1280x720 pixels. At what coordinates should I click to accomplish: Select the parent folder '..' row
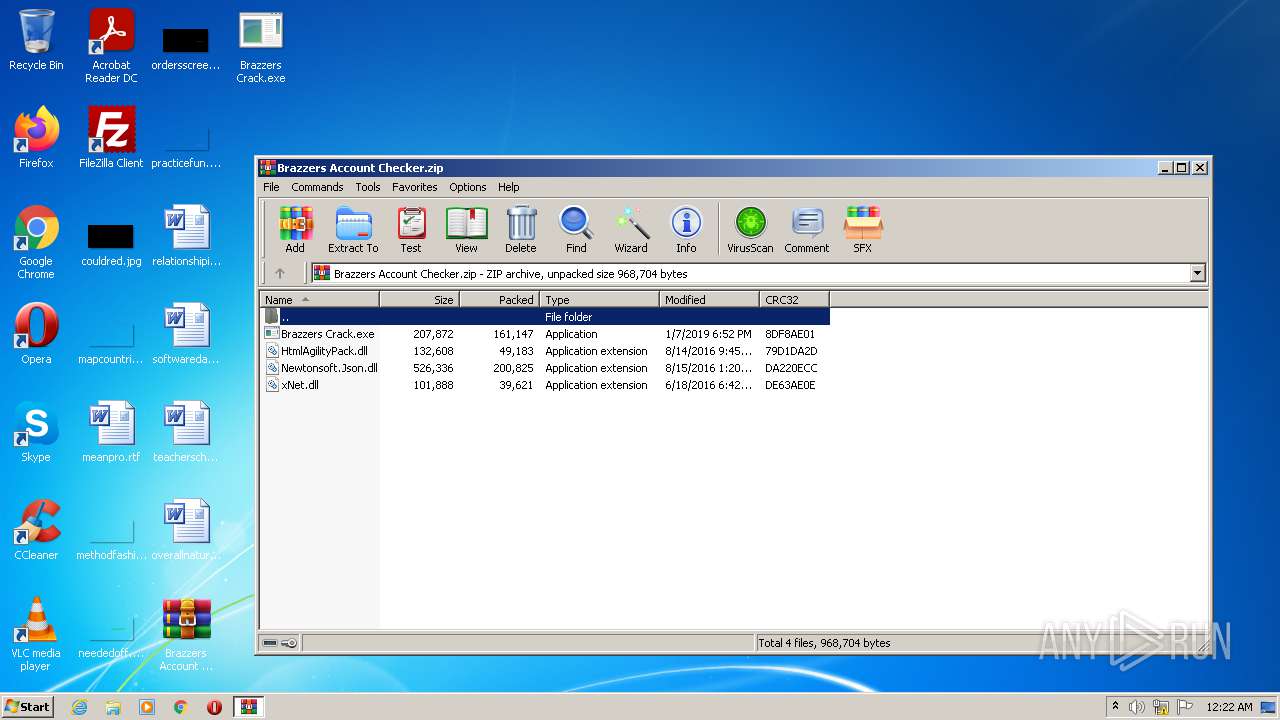(545, 317)
